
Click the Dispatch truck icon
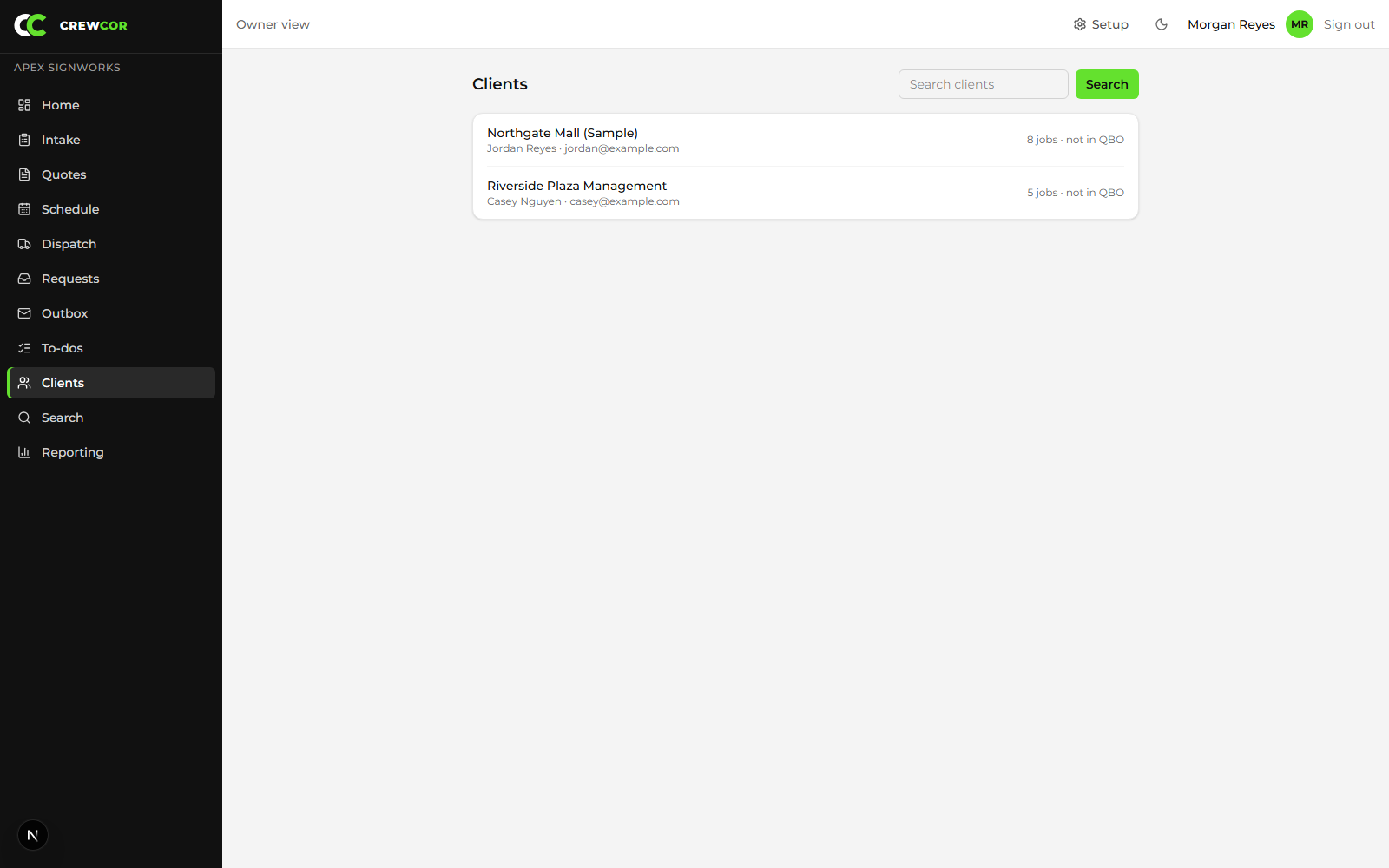pos(24,244)
